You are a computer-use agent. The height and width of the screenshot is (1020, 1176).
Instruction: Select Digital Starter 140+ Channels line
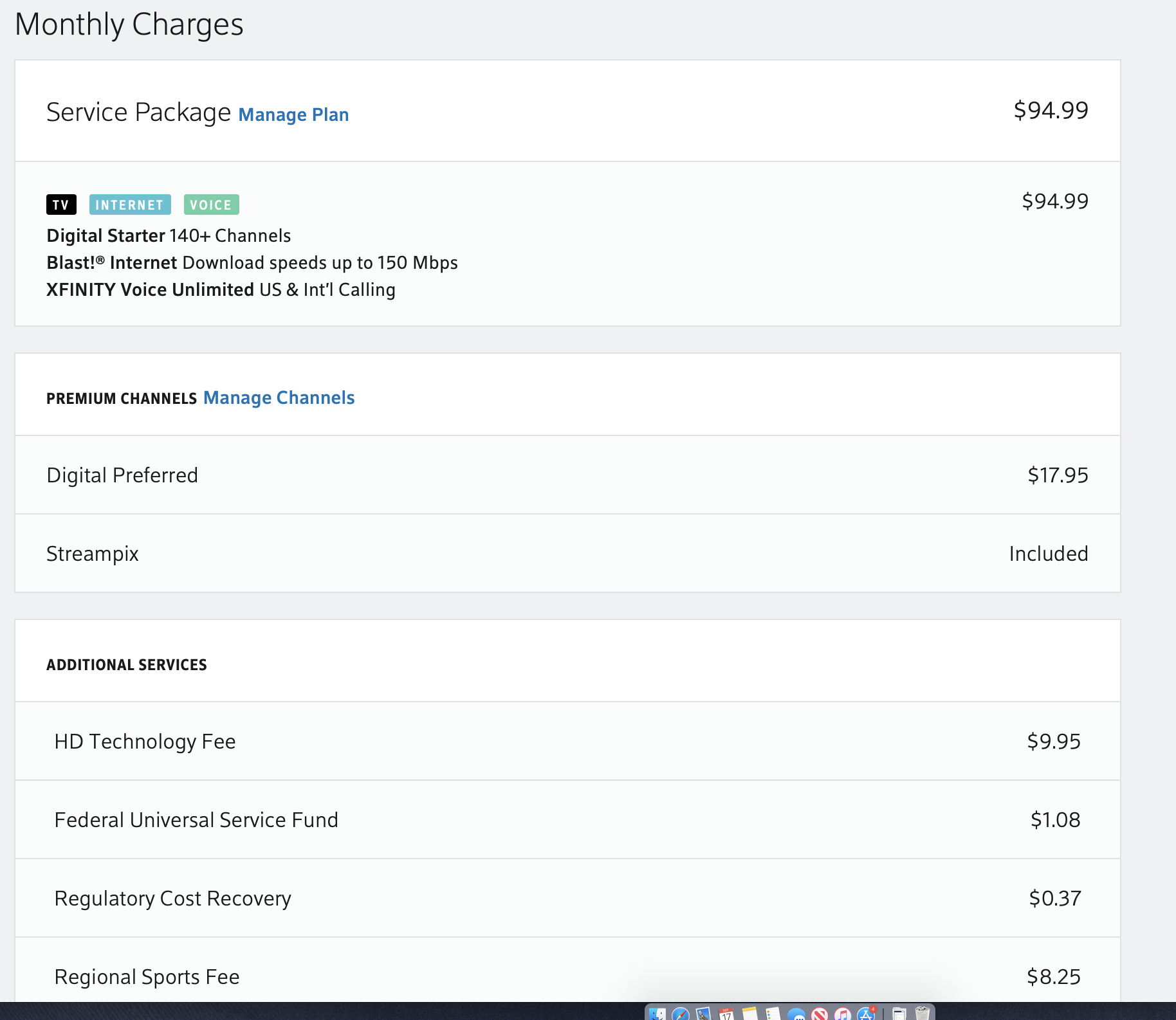[169, 235]
